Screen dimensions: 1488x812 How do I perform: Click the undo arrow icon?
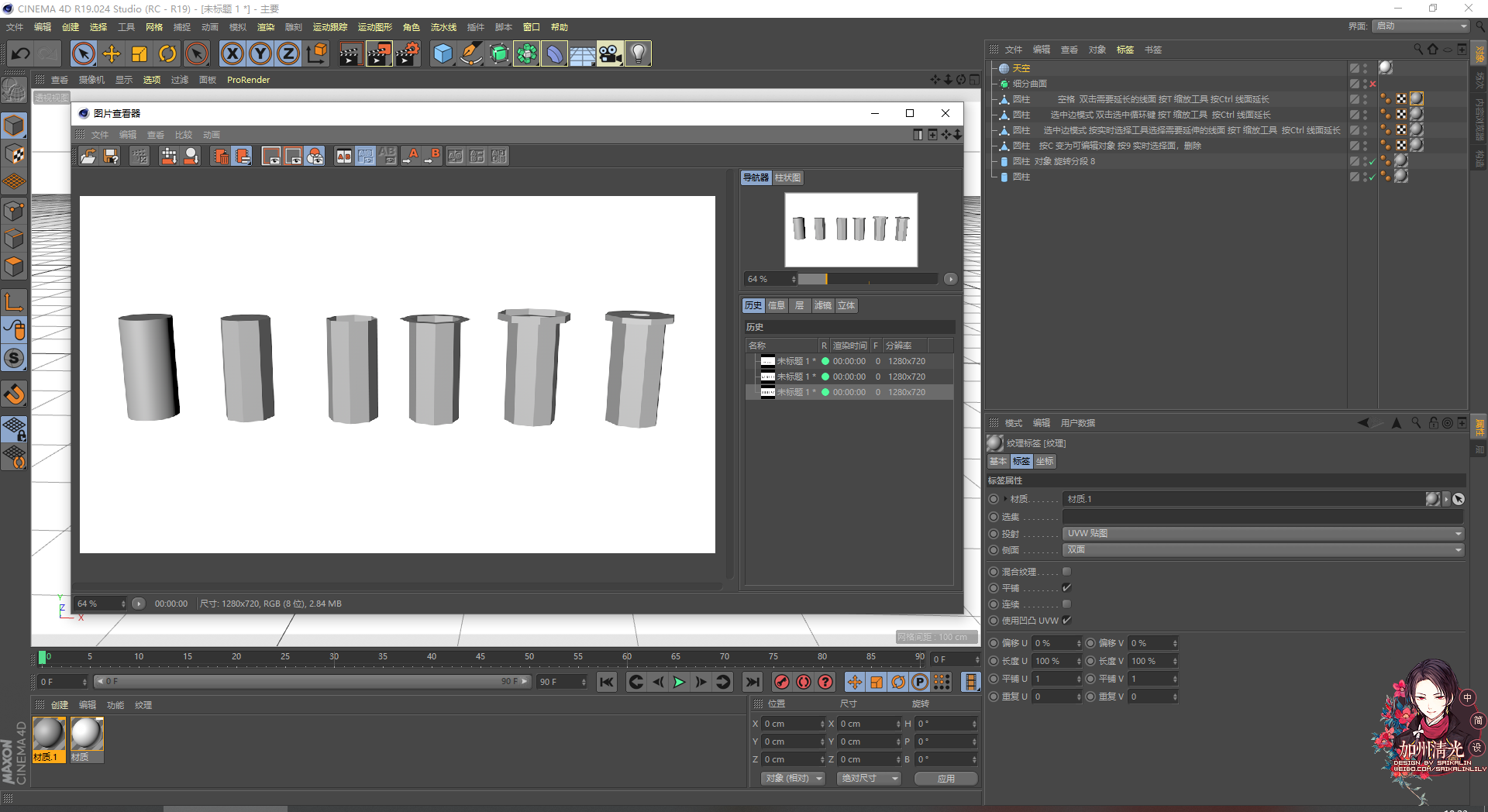(x=21, y=53)
